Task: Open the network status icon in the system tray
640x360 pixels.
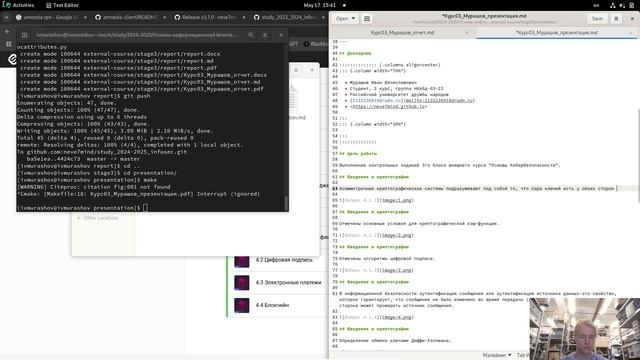Action: coord(612,5)
